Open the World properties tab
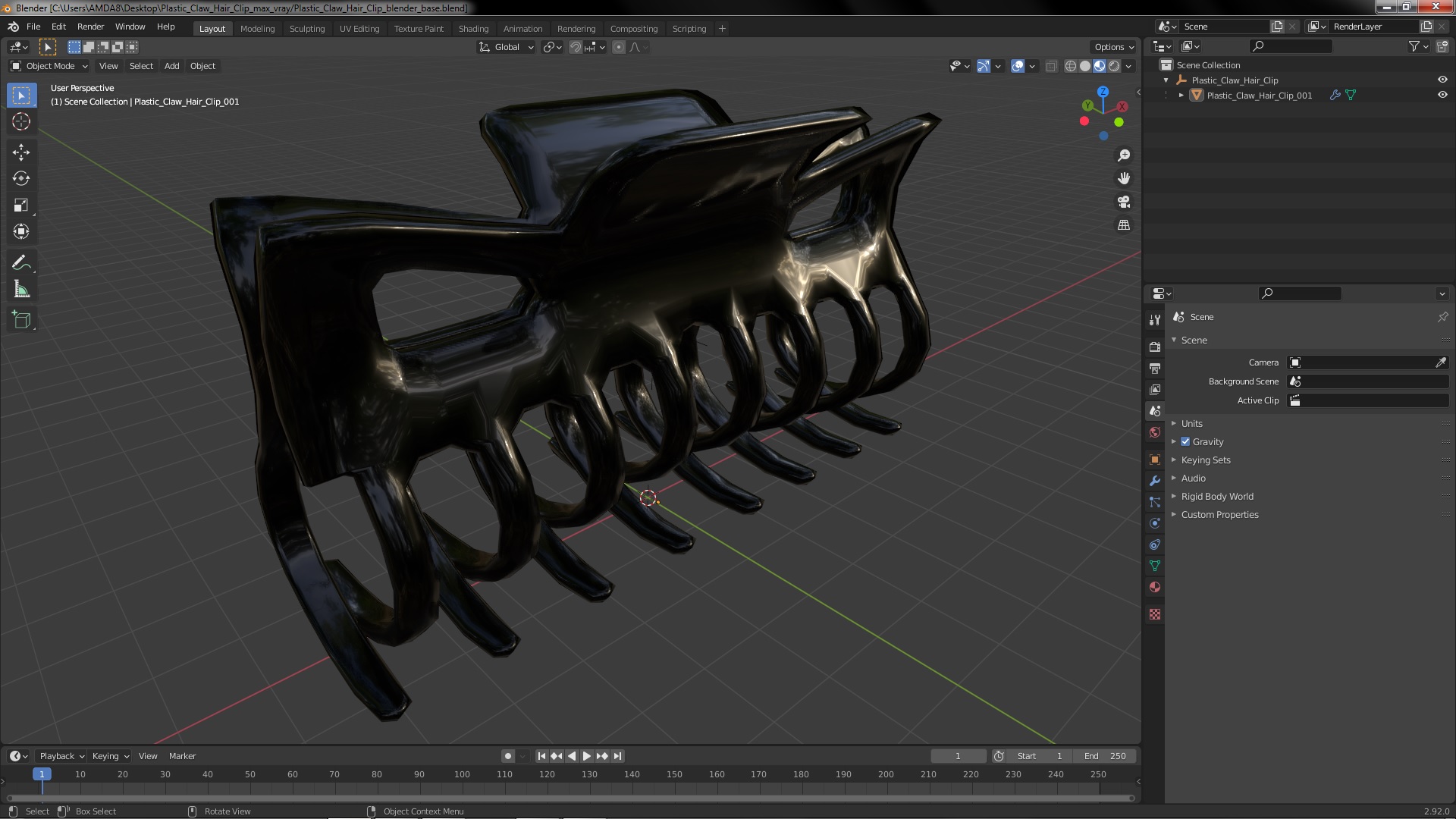The width and height of the screenshot is (1456, 819). click(x=1155, y=432)
